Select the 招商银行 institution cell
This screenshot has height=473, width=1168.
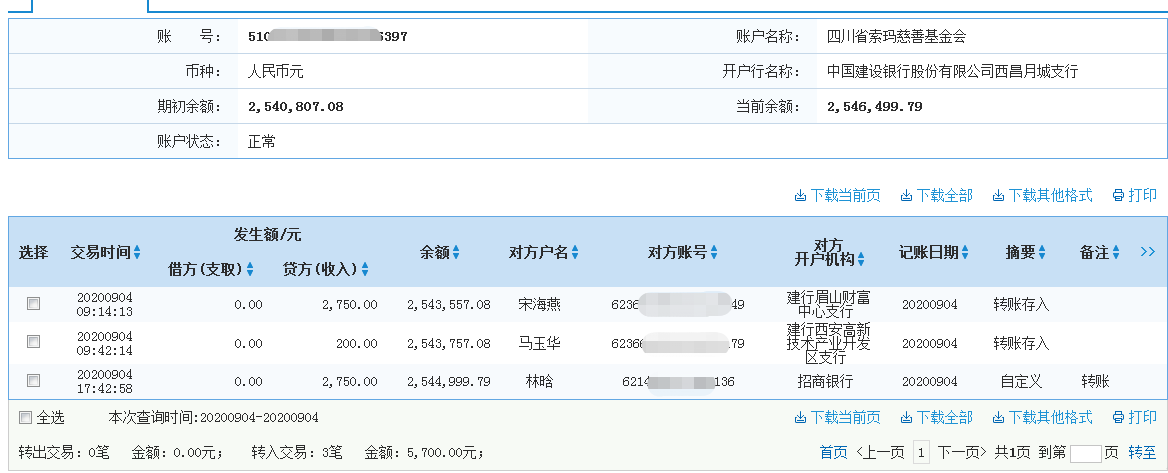tap(825, 381)
